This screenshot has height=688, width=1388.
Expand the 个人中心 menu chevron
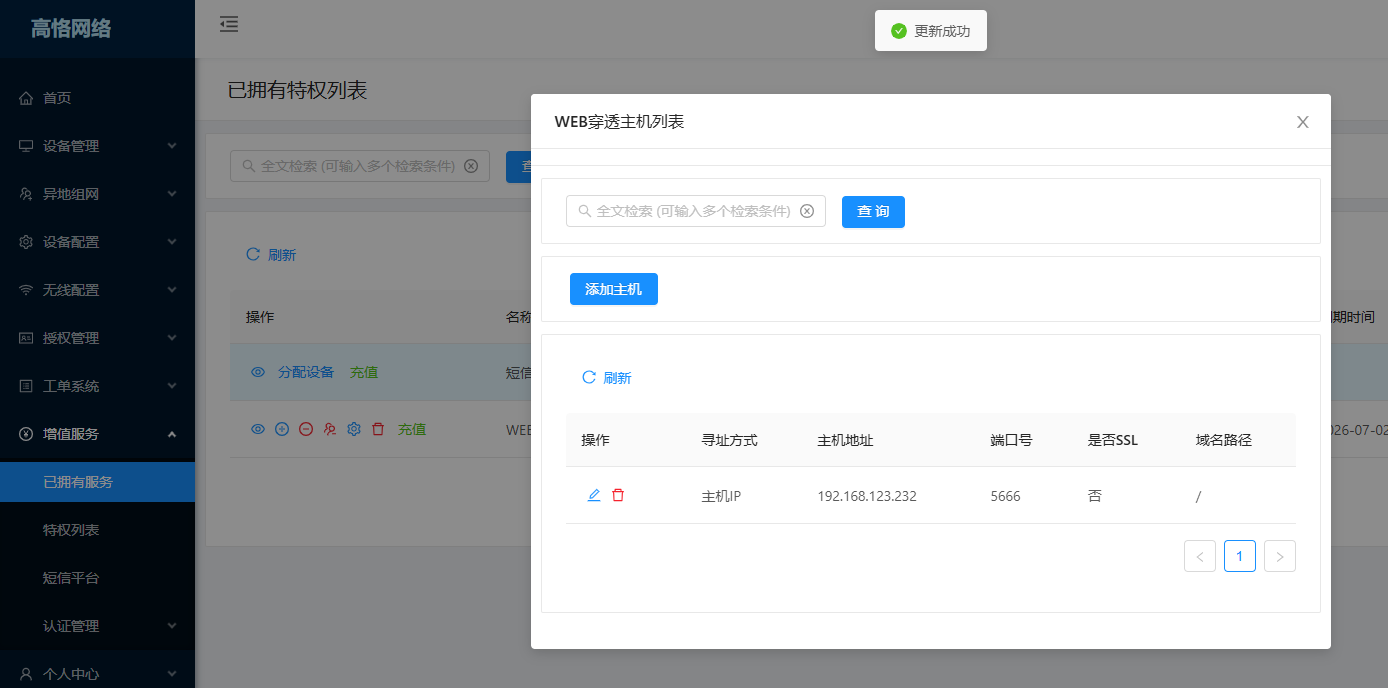(172, 674)
